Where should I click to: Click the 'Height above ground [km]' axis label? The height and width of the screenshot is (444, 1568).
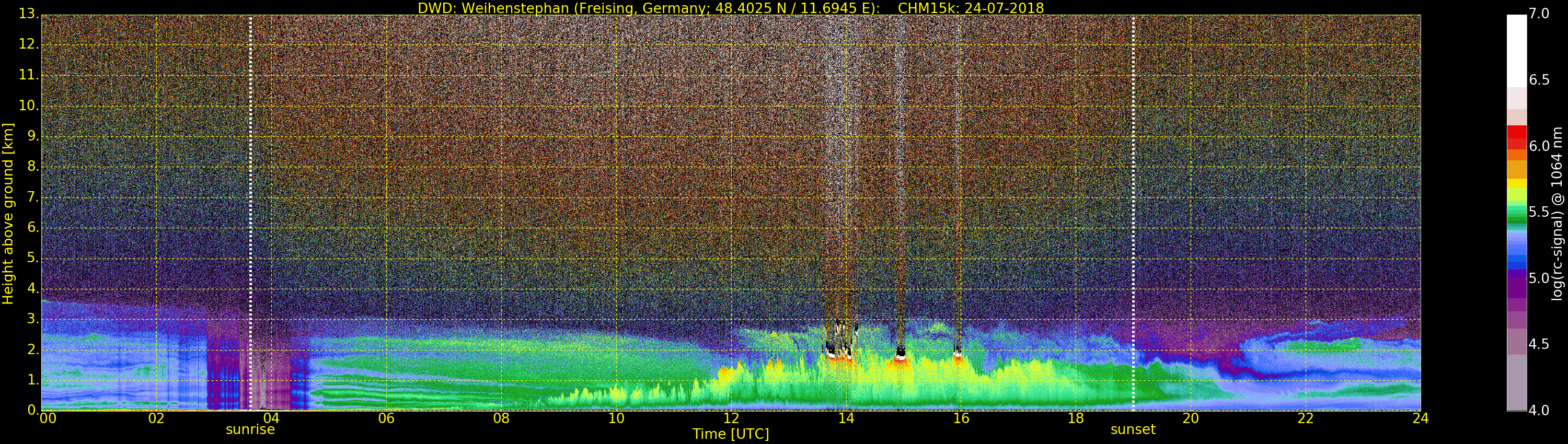coord(8,214)
